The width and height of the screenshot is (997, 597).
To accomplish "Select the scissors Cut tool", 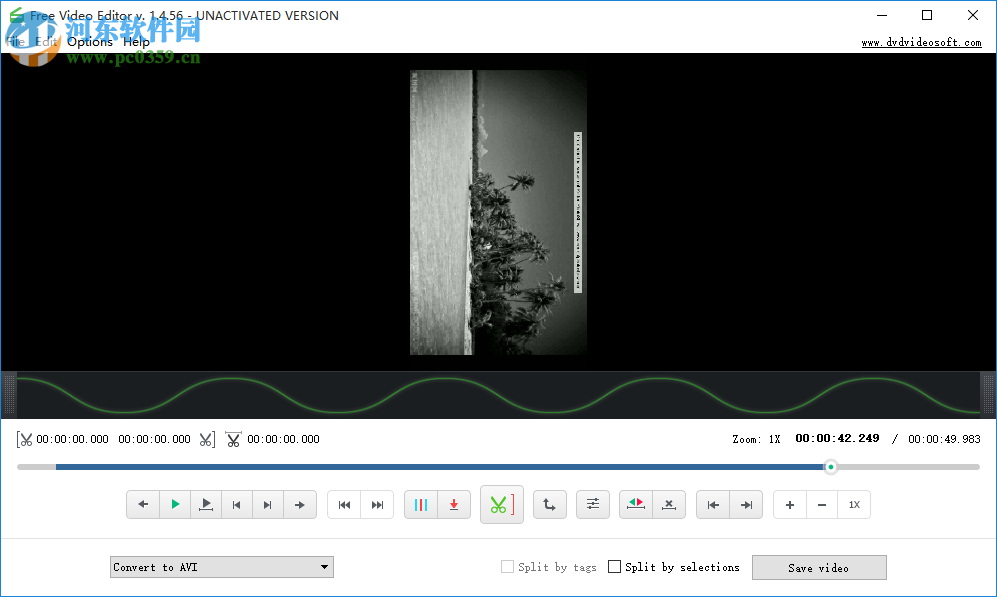I will pyautogui.click(x=501, y=504).
